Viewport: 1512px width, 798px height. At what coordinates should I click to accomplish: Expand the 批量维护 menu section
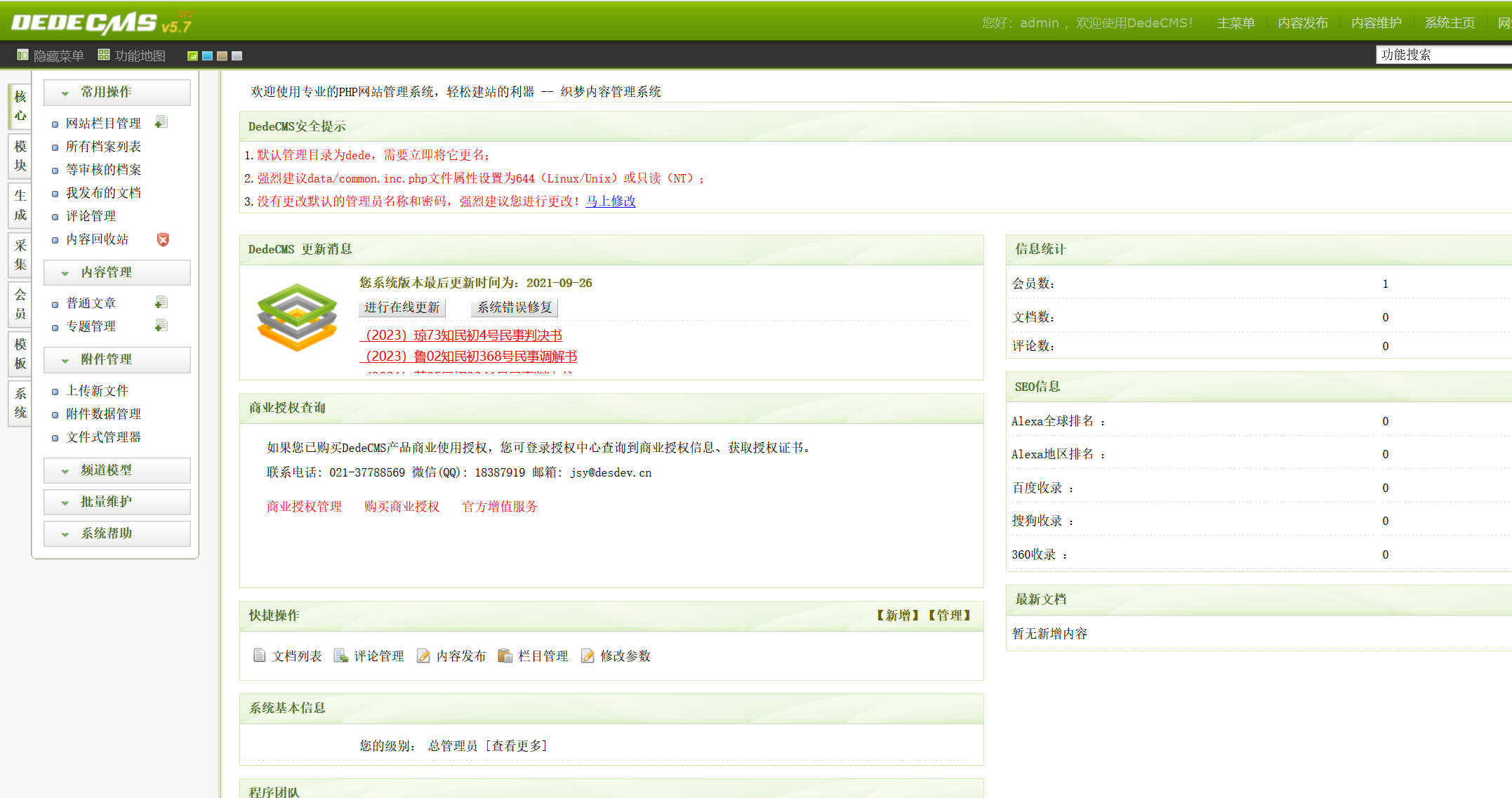coord(117,502)
